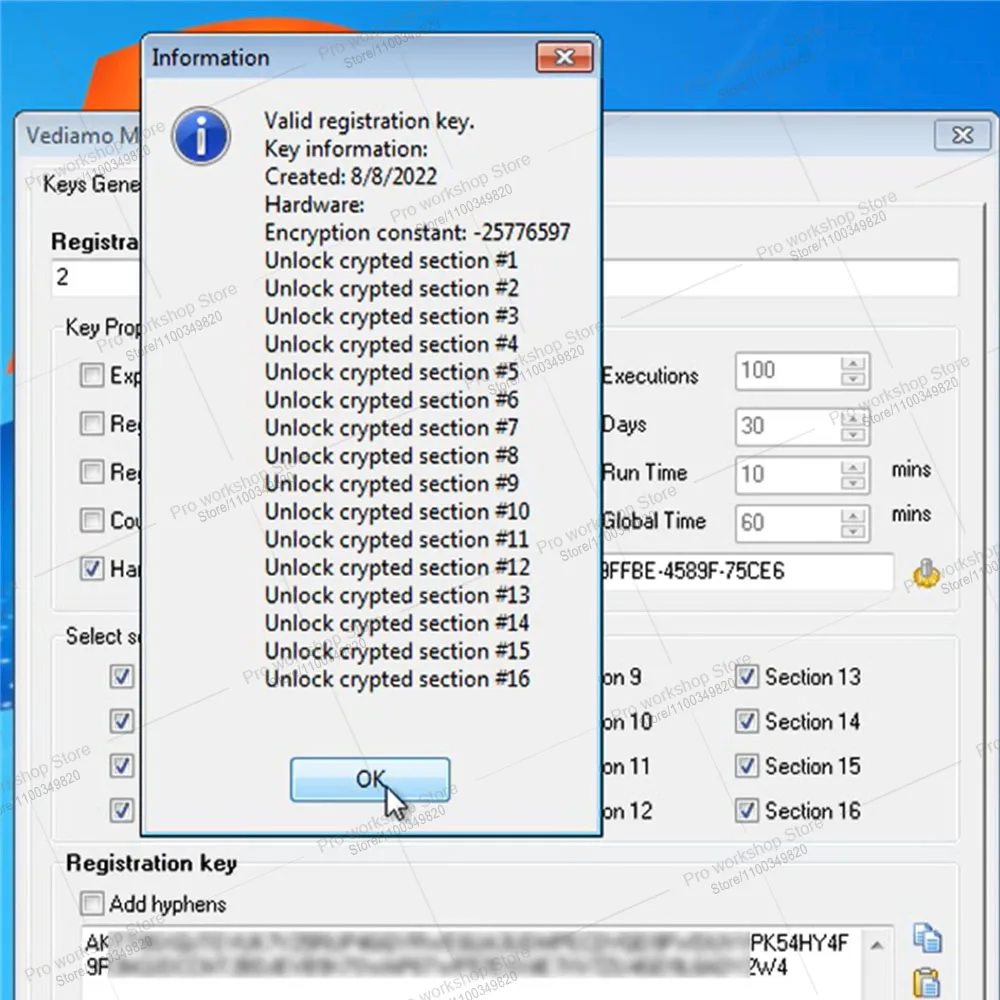Screen dimensions: 1000x1000
Task: Uncheck the Section 16 checkbox
Action: point(746,811)
